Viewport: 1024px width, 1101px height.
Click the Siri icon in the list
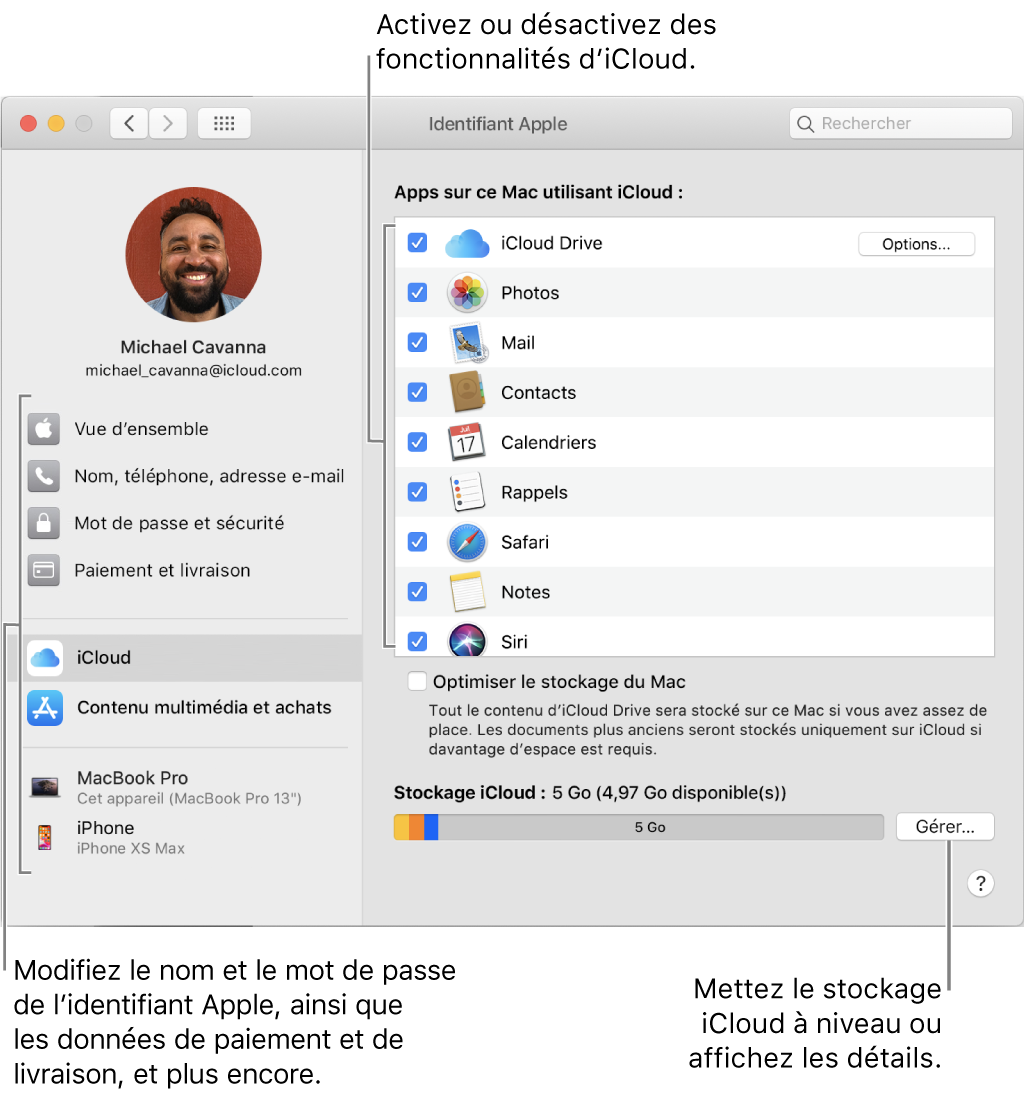click(x=466, y=641)
